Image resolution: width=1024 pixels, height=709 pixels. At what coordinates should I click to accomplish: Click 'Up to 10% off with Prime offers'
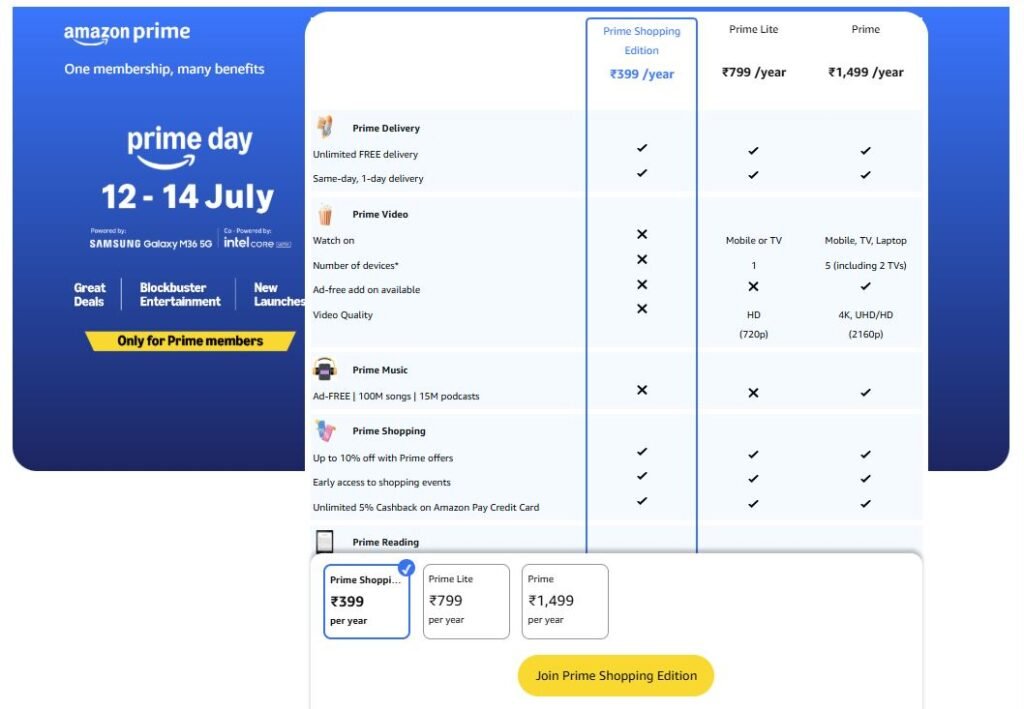pyautogui.click(x=383, y=458)
